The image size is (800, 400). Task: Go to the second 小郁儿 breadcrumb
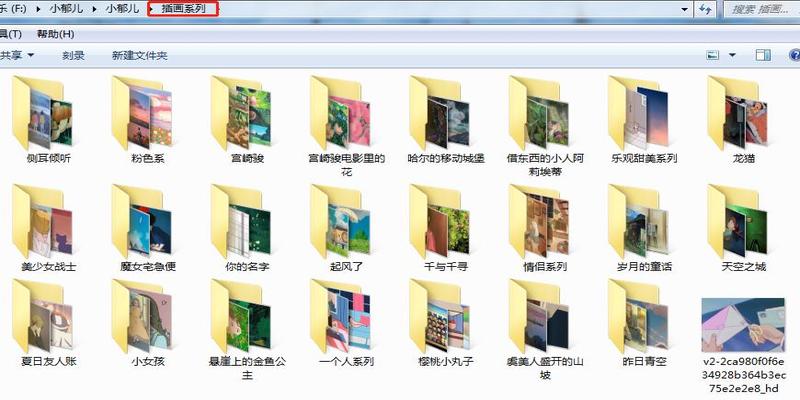(x=122, y=9)
